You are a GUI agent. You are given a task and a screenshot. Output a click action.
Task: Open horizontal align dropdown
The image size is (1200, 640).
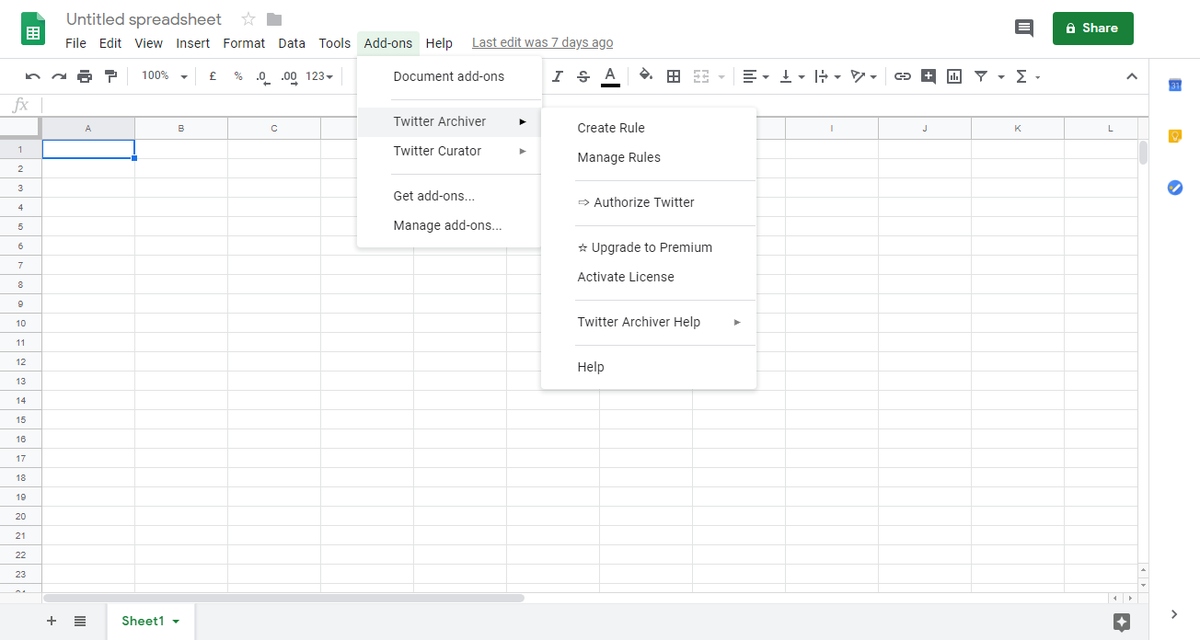pyautogui.click(x=756, y=76)
